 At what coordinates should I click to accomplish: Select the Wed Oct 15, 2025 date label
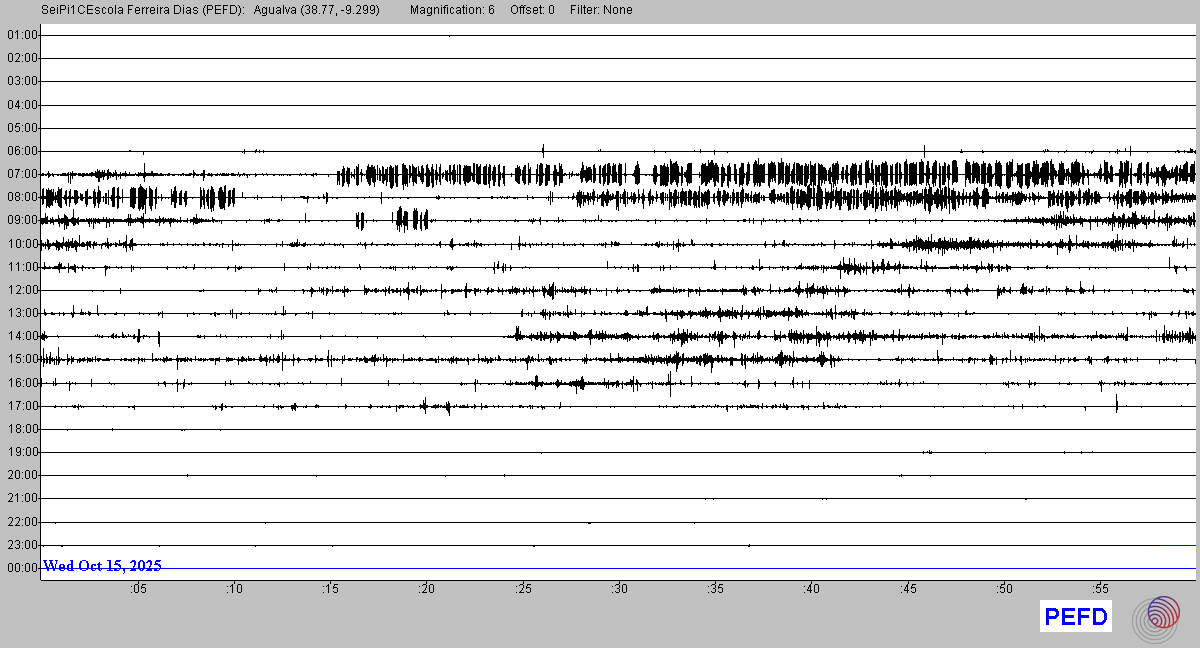tap(102, 566)
